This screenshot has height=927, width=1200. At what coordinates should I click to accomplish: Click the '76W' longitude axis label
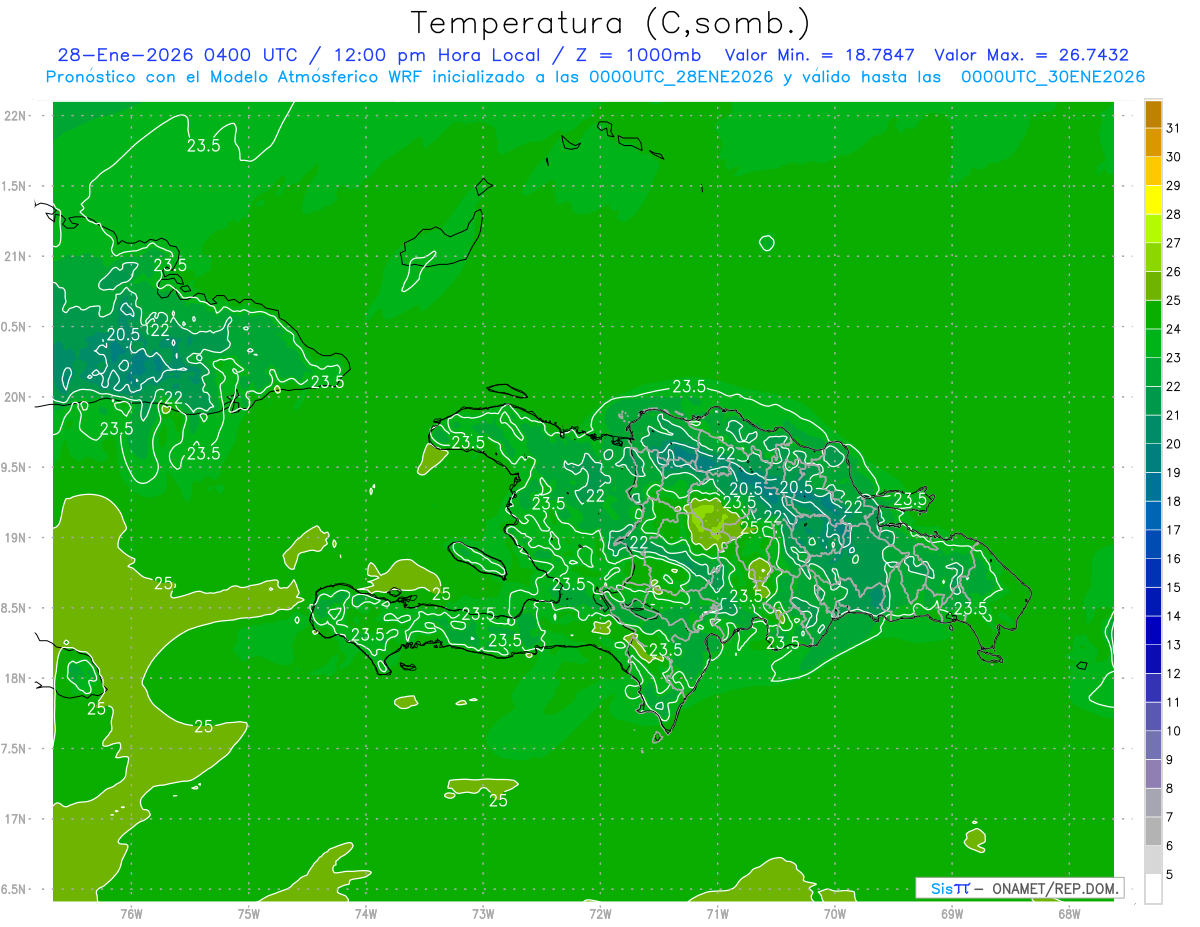click(131, 914)
